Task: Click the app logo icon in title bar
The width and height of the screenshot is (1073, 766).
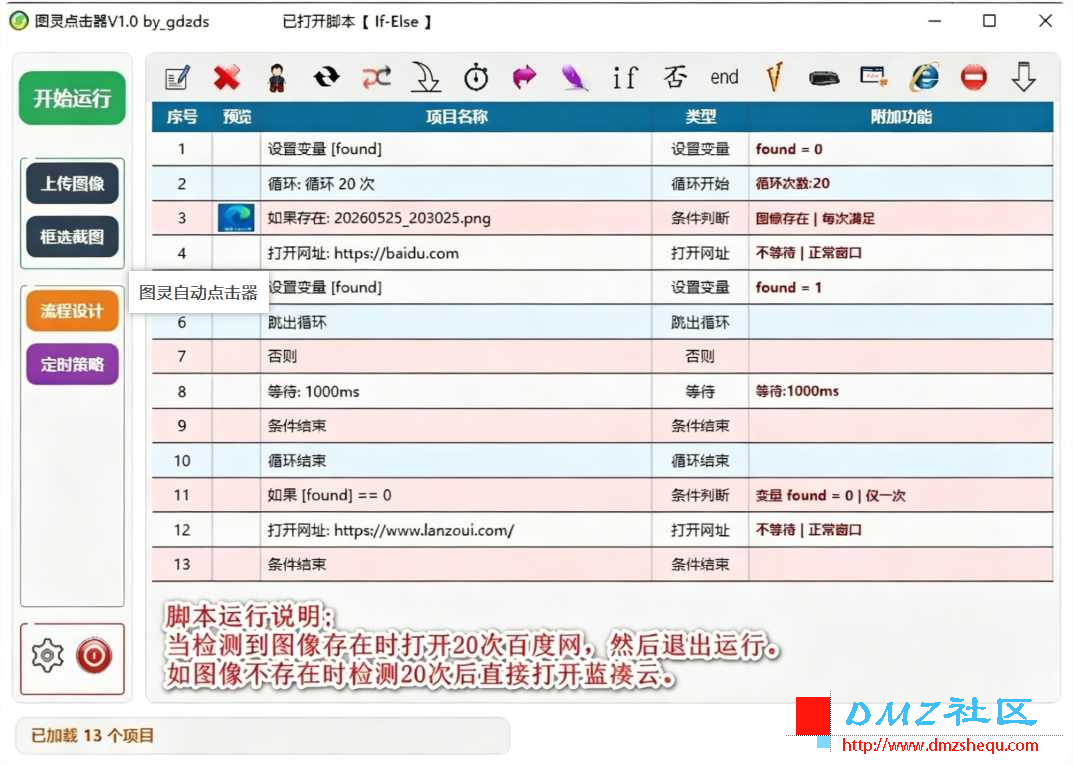Action: [18, 21]
